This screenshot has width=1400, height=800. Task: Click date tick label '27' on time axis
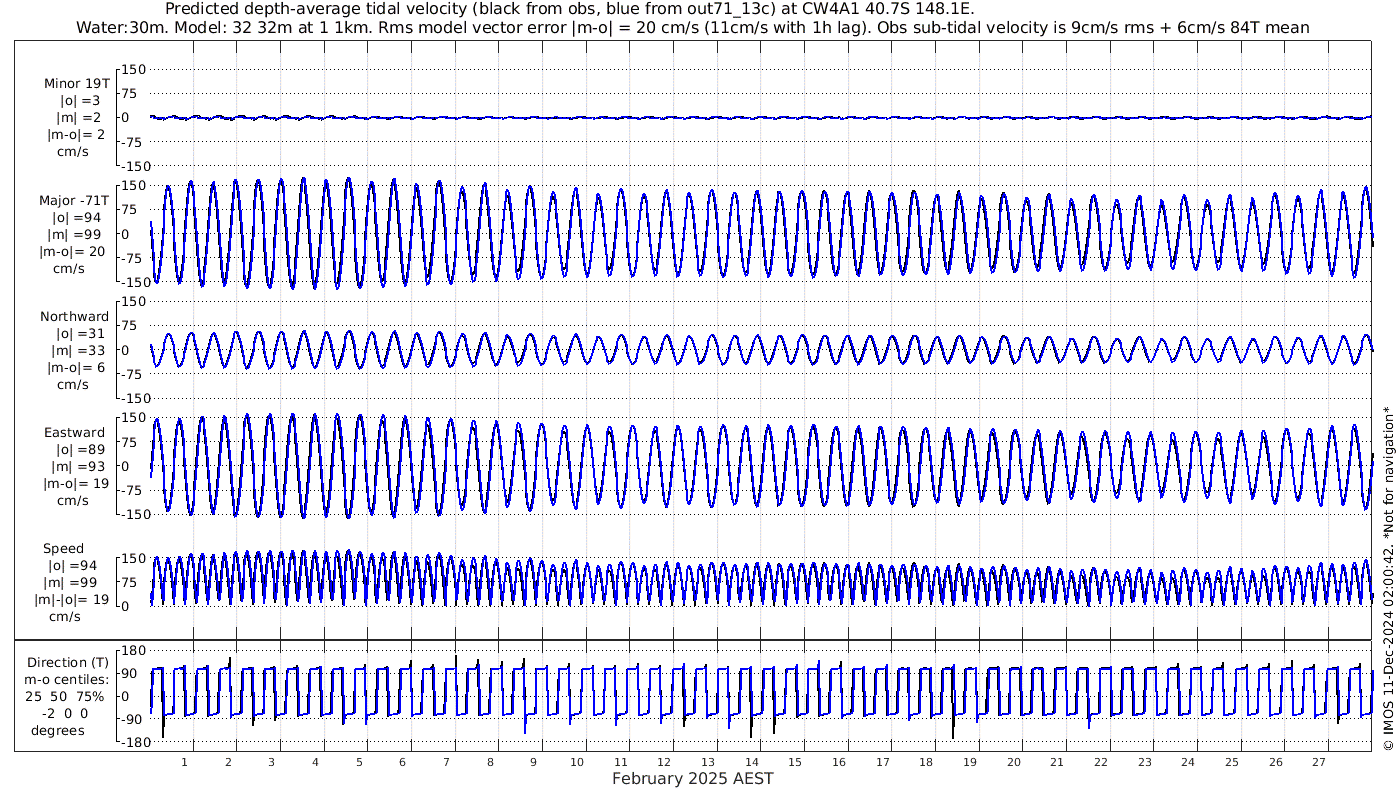[x=1319, y=762]
